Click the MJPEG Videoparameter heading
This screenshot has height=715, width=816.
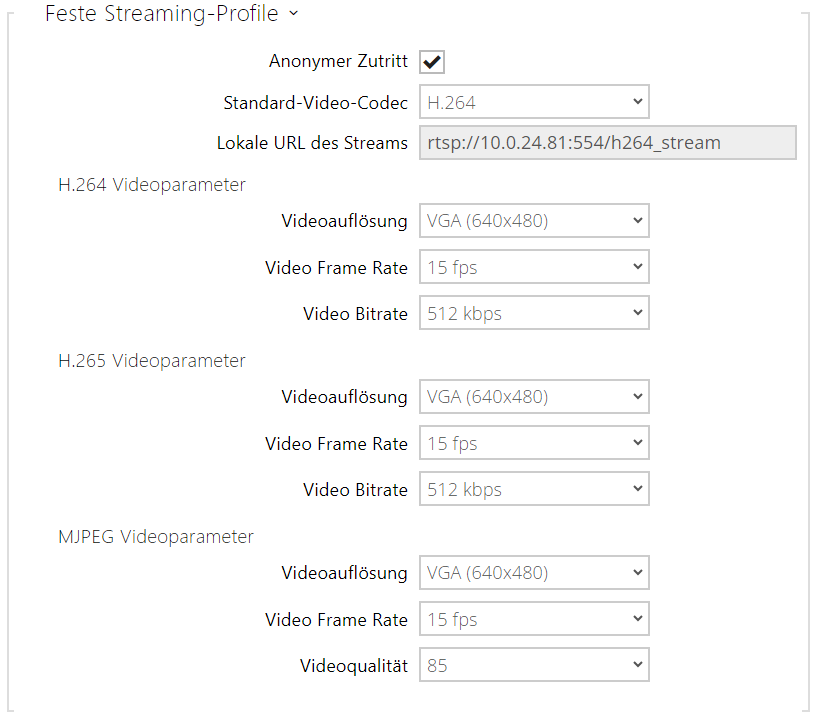coord(156,537)
